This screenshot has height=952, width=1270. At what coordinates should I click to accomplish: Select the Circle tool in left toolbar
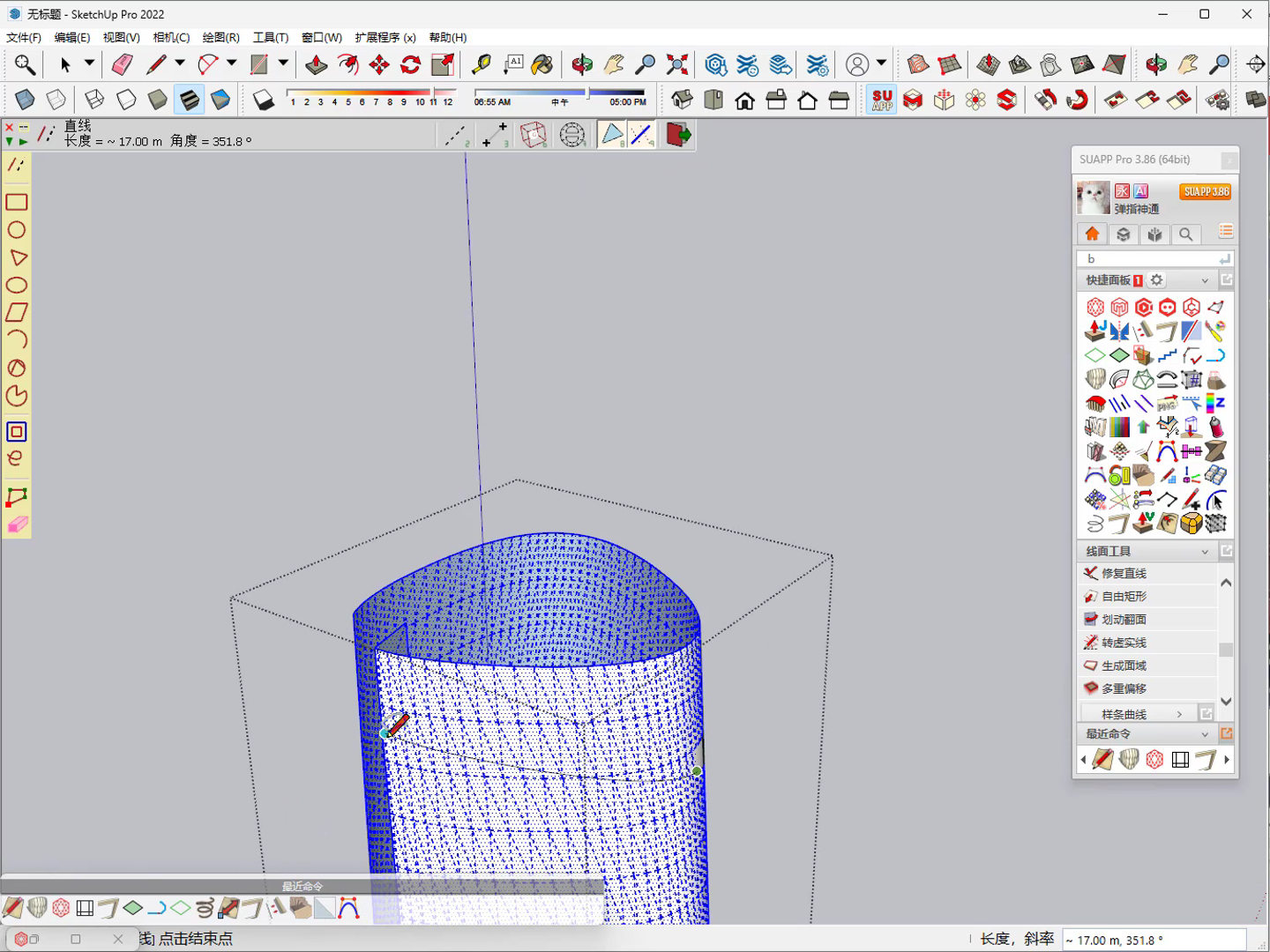coord(17,230)
